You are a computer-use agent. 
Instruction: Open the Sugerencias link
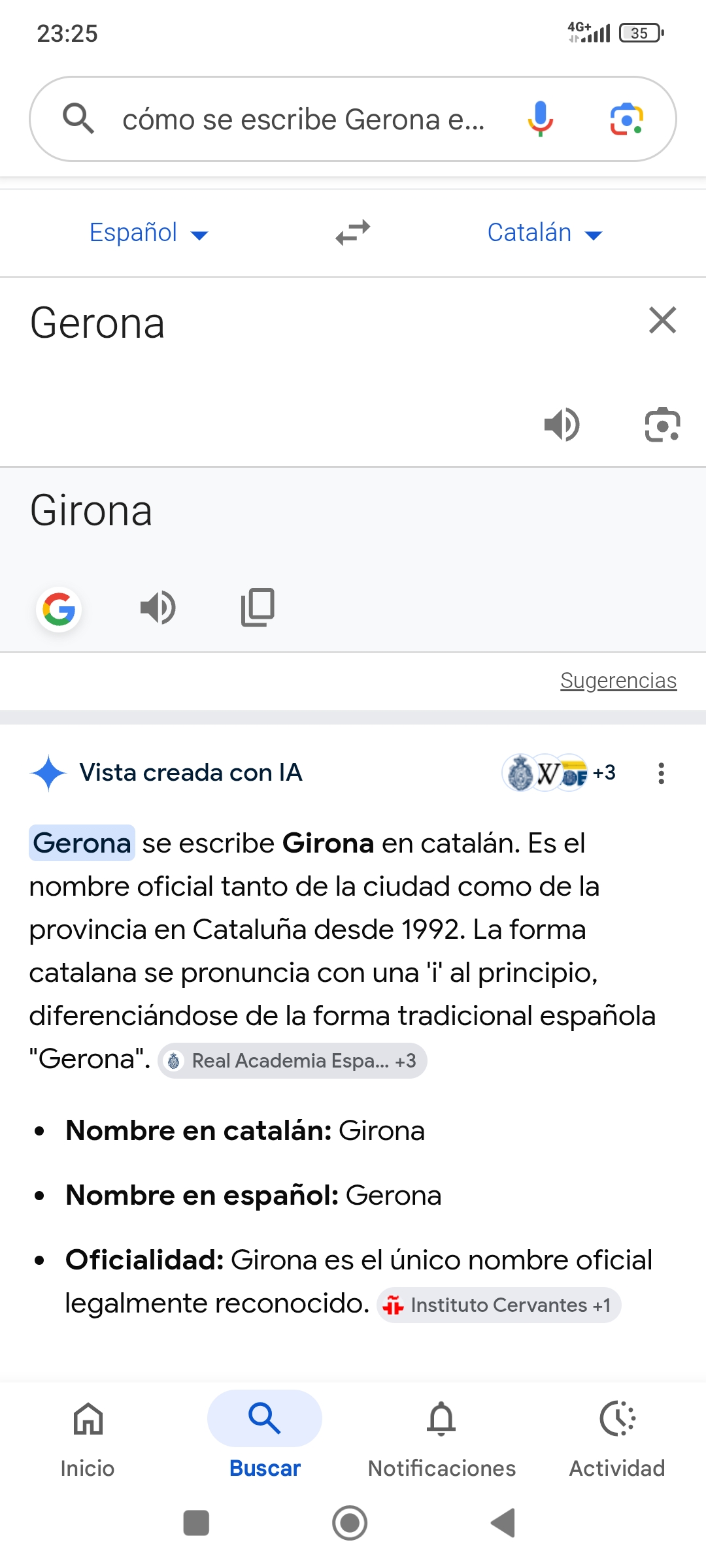tap(618, 680)
